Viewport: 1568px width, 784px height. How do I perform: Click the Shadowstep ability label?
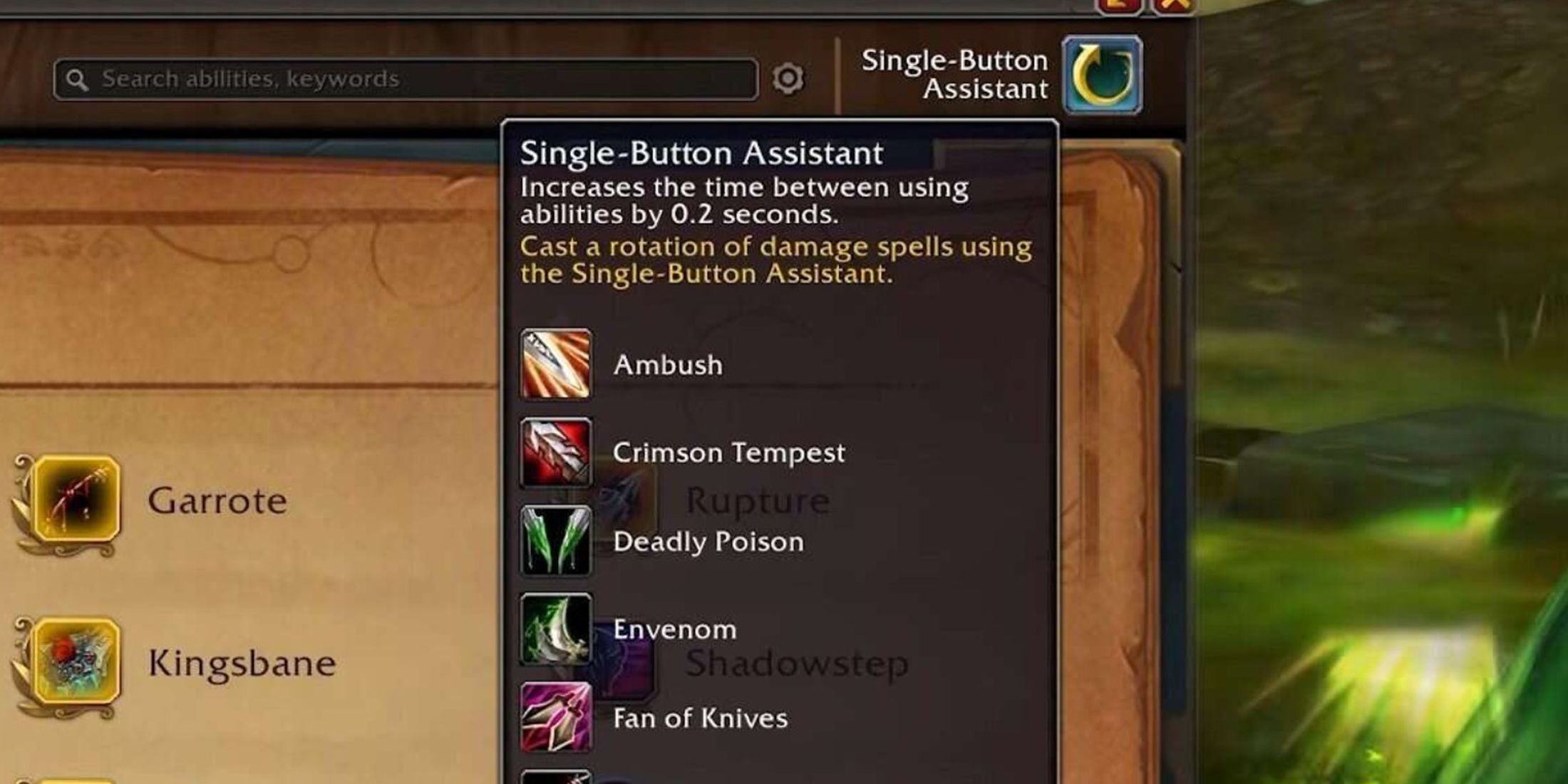click(797, 664)
